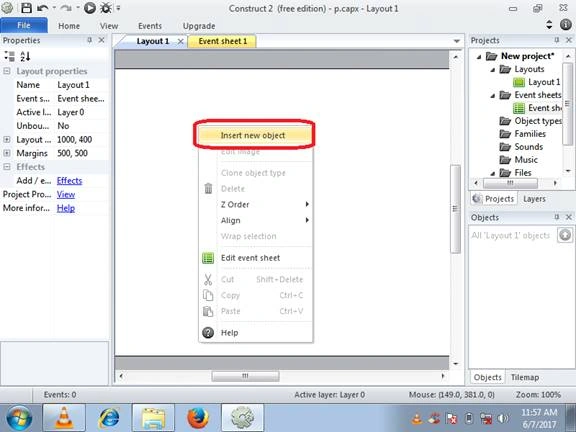
Task: Open the tab list dropdown arrow
Action: 457,41
